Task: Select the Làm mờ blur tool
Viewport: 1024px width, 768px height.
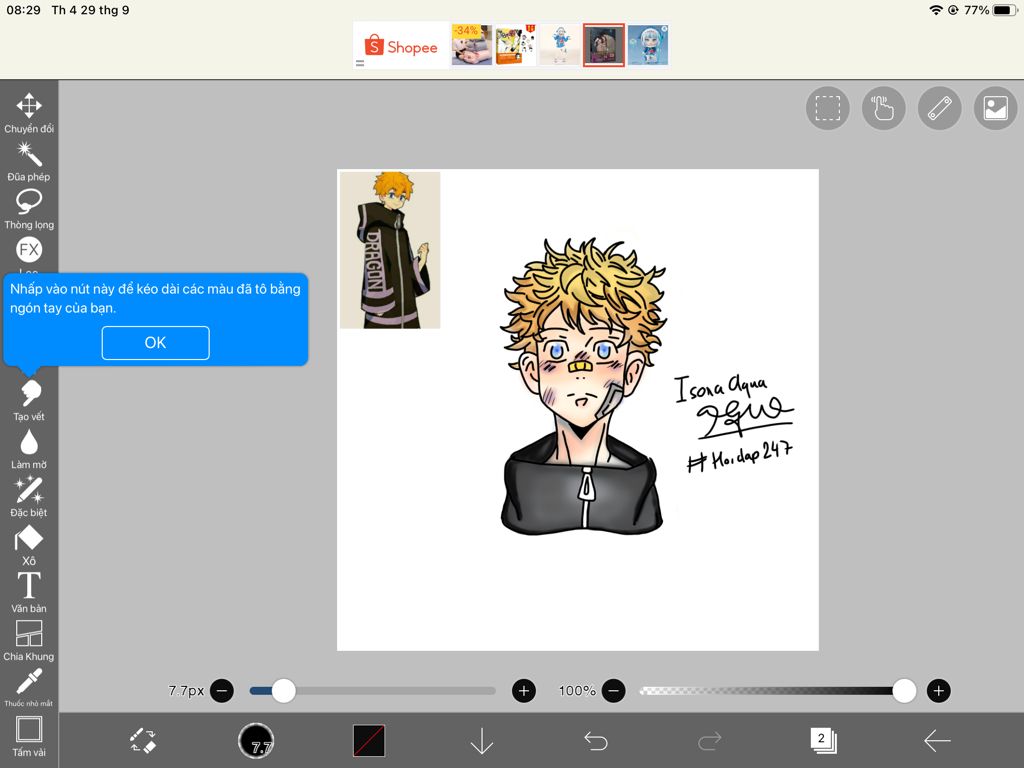Action: pos(29,449)
